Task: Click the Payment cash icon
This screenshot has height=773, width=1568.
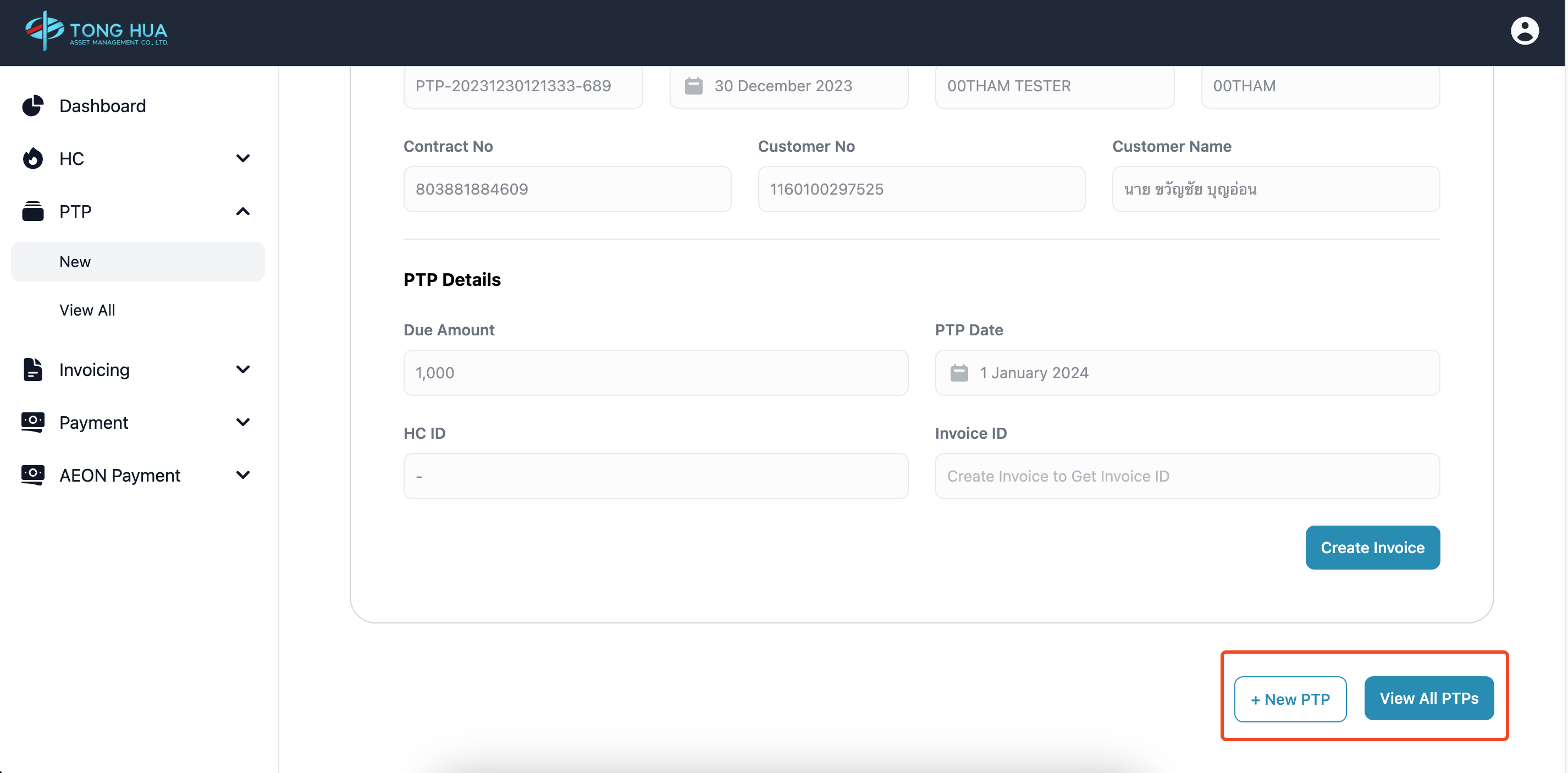Action: coord(33,422)
